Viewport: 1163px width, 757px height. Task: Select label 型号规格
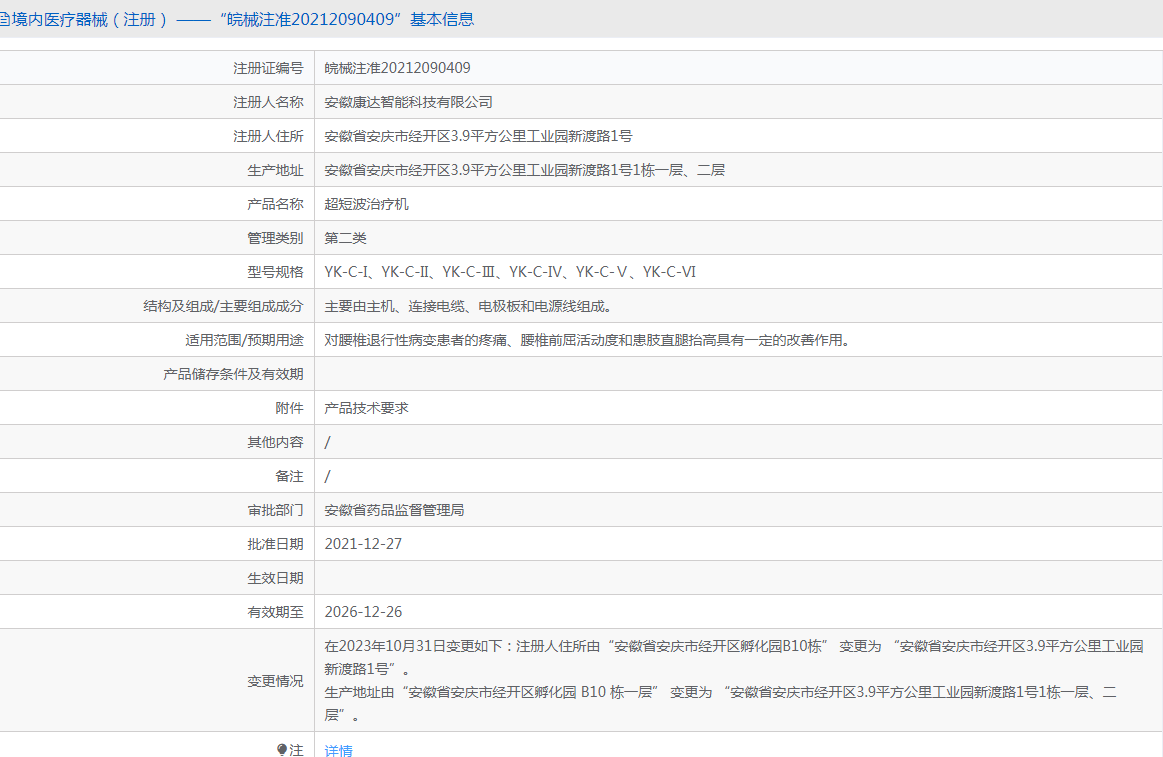point(275,272)
